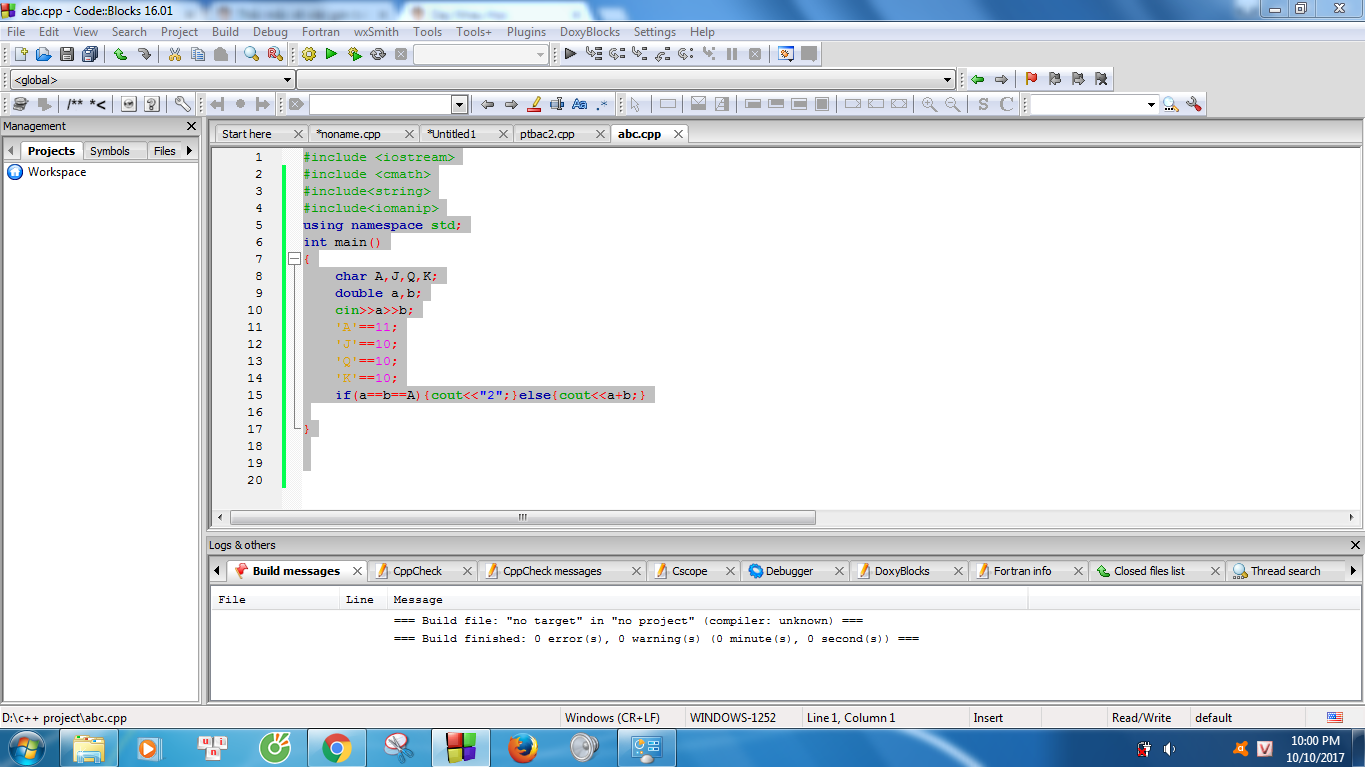Open the Build menu
The image size is (1365, 767).
[225, 32]
